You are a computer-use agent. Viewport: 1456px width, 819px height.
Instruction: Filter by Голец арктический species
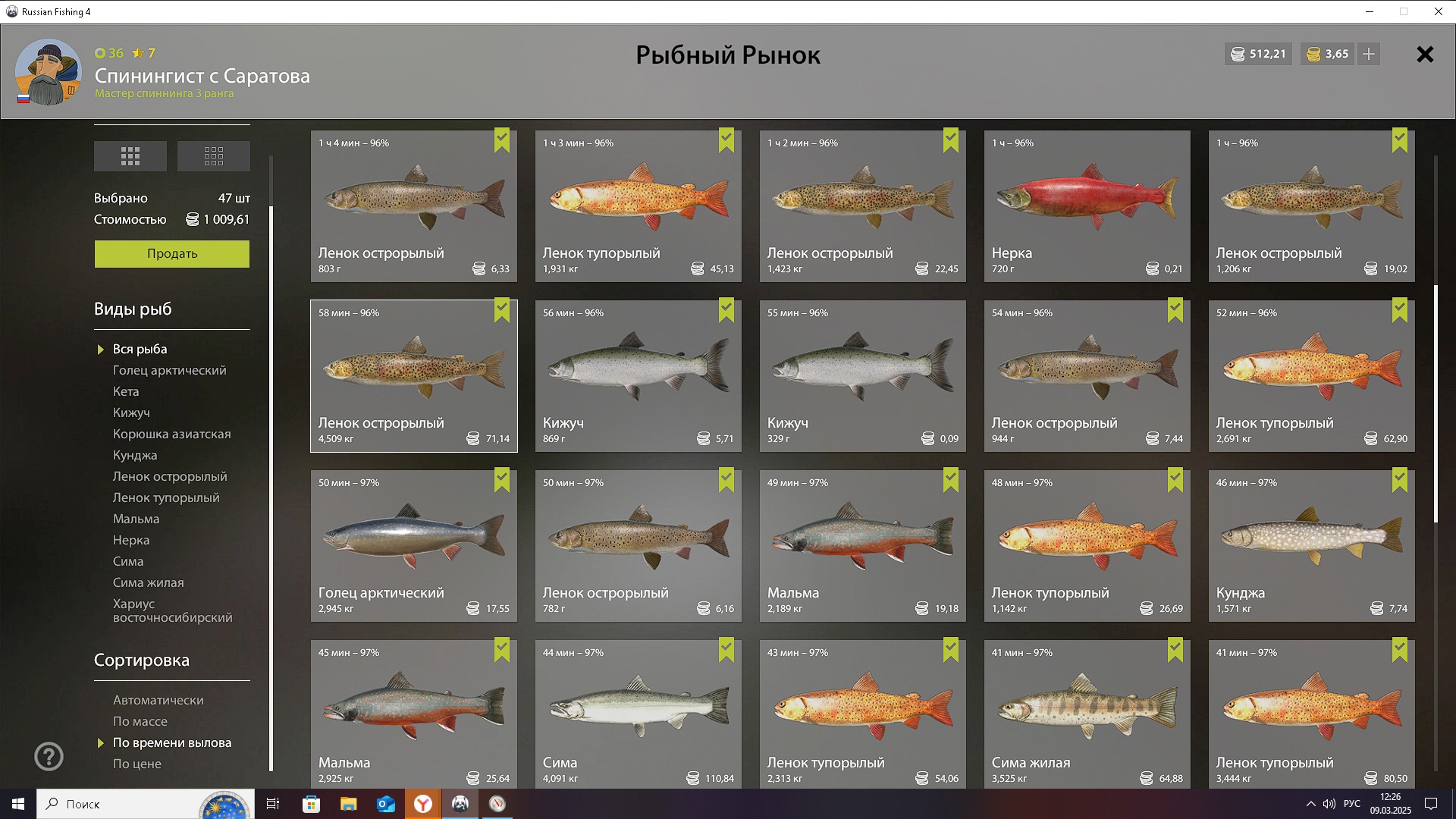coord(170,370)
